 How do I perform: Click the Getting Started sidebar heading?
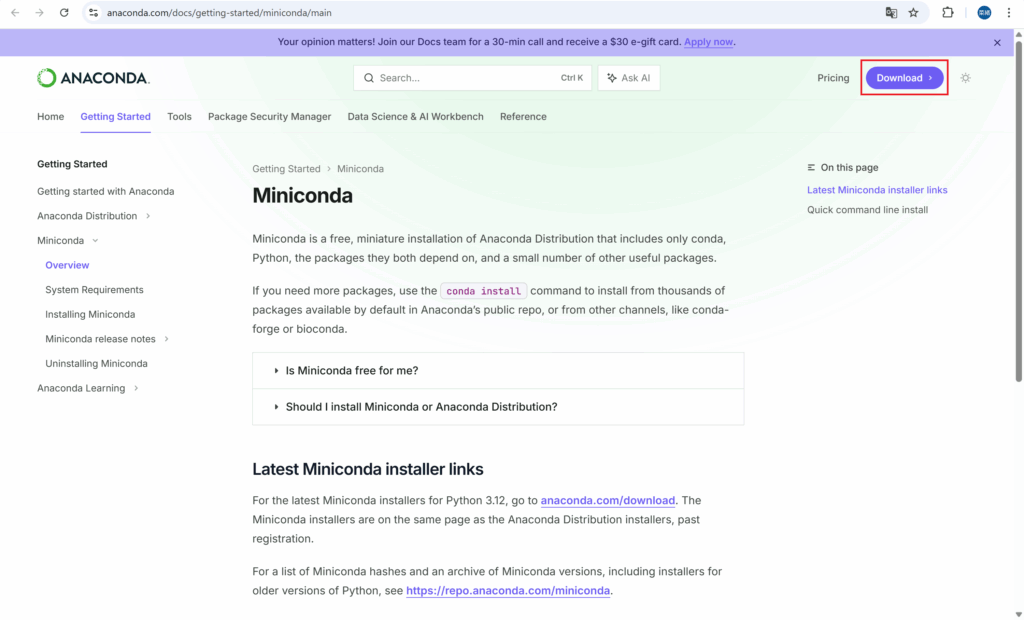click(72, 164)
